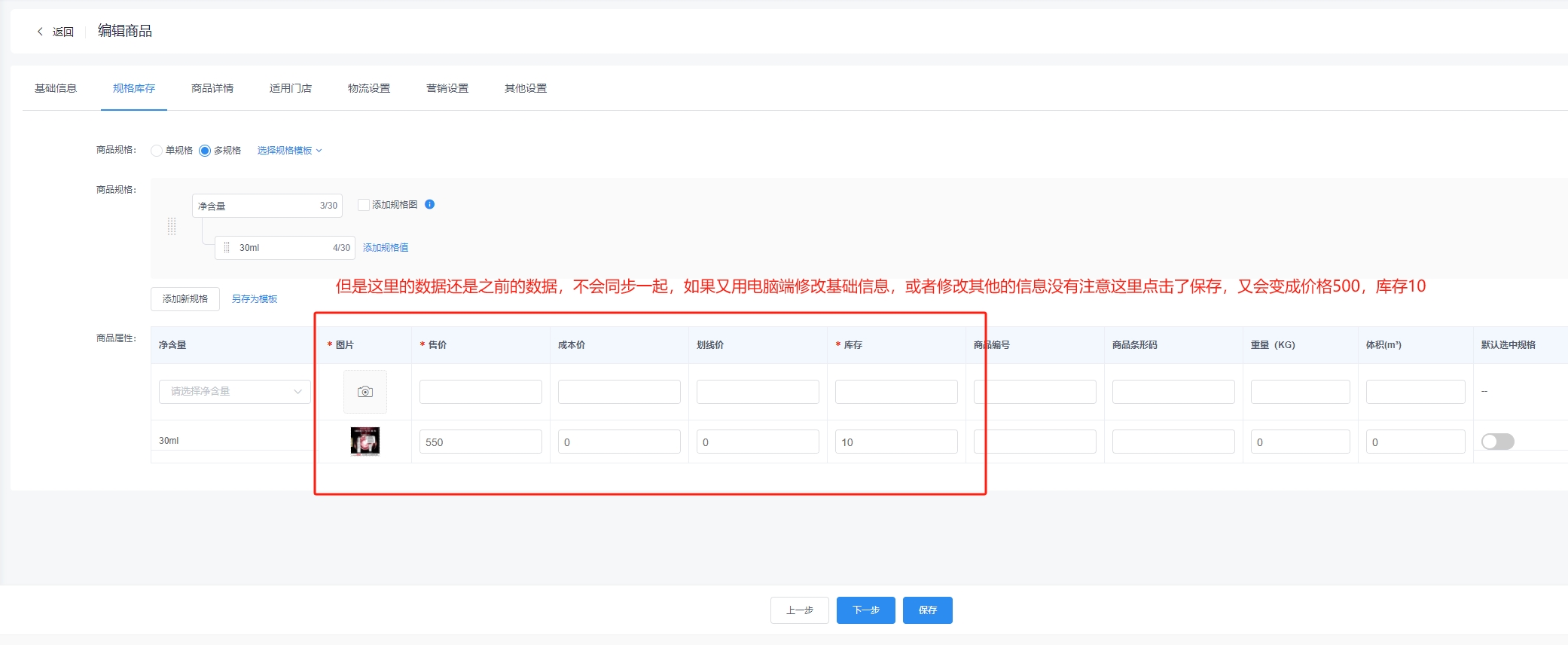Click the 重量 field in 30ml row
1568x645 pixels.
tap(1301, 442)
